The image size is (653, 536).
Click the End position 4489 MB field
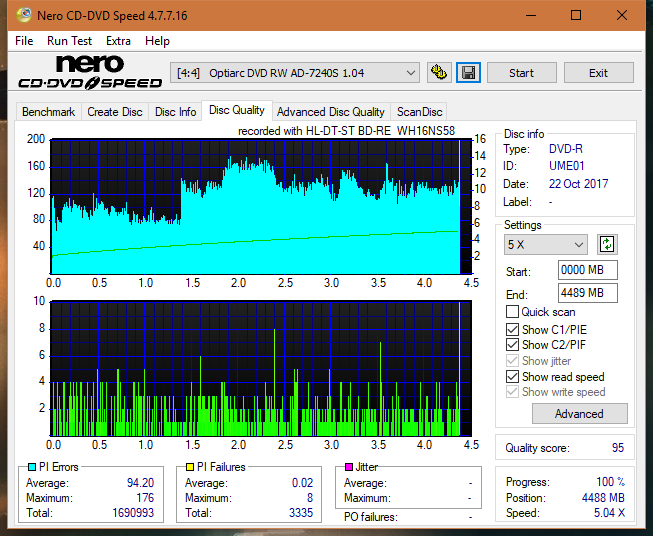point(587,293)
